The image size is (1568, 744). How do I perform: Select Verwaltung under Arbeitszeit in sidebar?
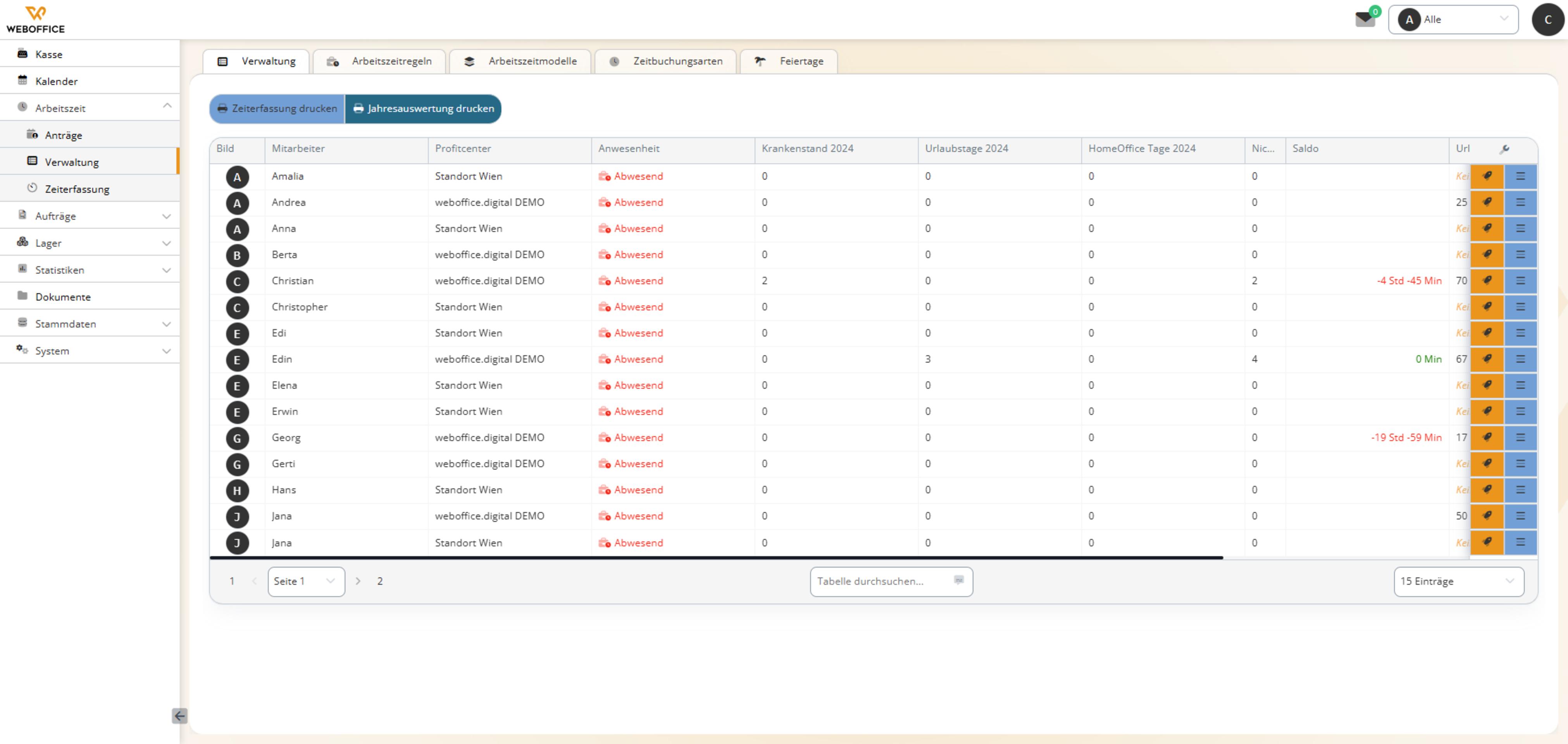[x=90, y=162]
